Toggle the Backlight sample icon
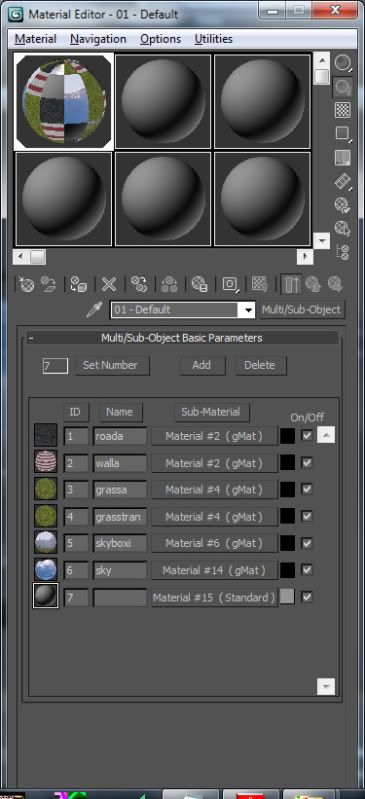This screenshot has width=365, height=799. pos(343,87)
